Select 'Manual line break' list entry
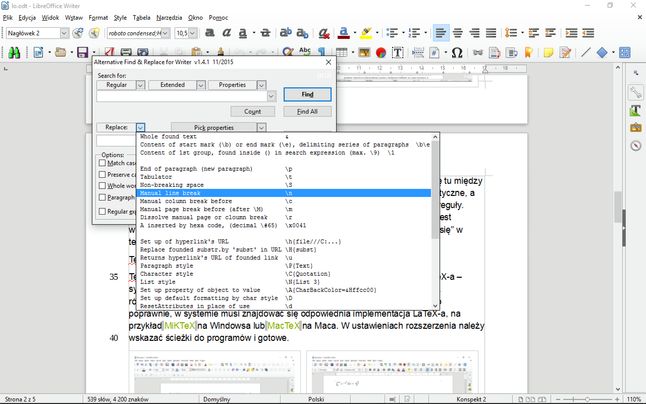Screen dimensions: 646x404 pyautogui.click(x=283, y=193)
